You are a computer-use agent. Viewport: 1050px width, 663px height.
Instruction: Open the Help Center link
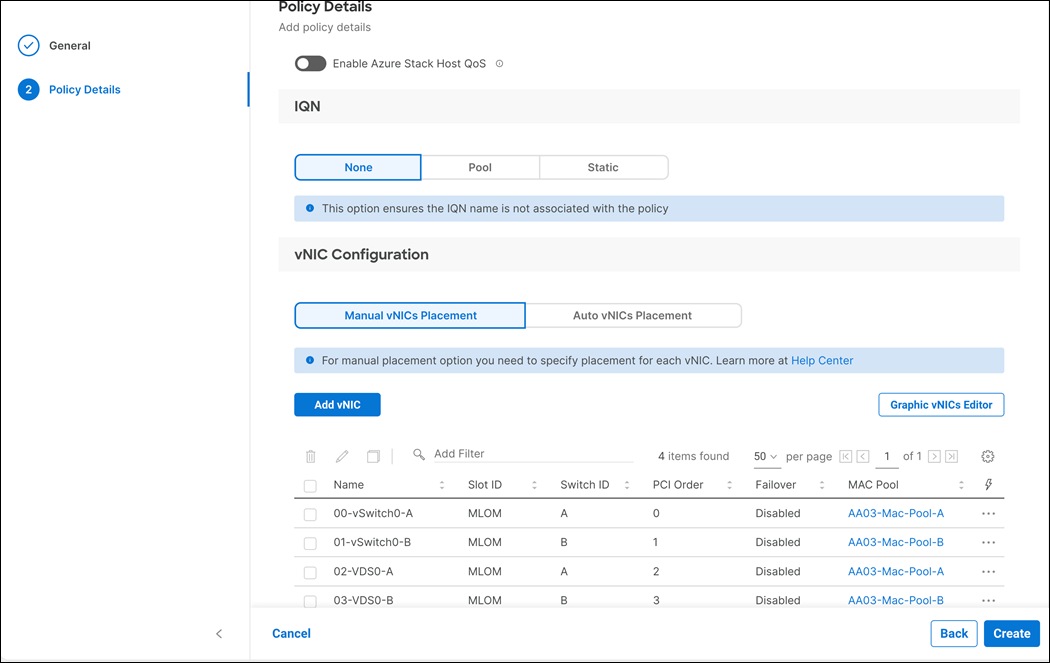pos(822,360)
